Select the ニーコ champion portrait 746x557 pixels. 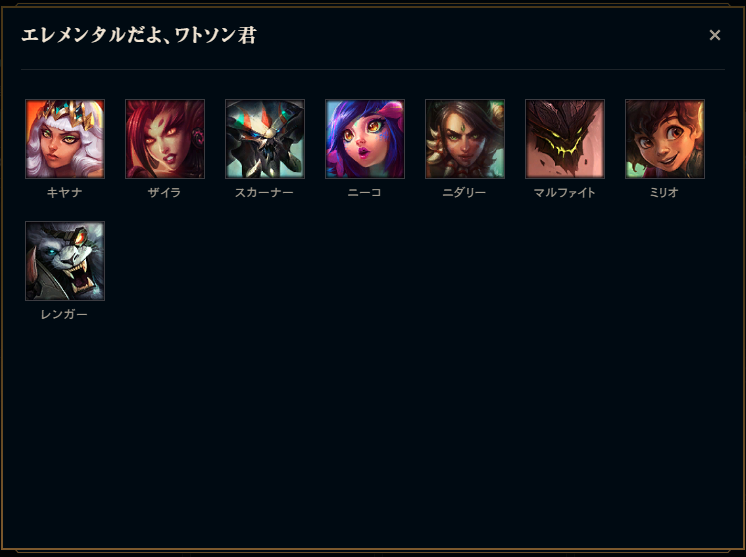pos(365,139)
